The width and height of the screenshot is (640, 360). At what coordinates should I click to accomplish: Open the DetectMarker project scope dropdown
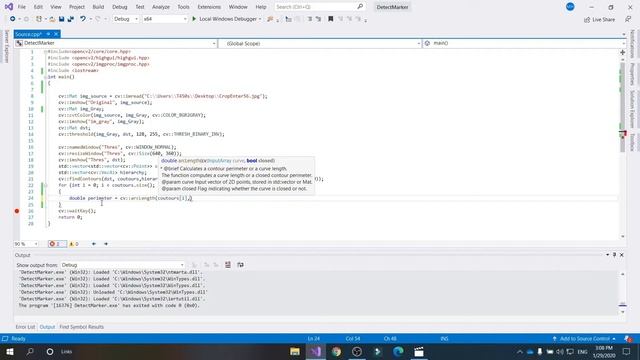pyautogui.click(x=116, y=43)
